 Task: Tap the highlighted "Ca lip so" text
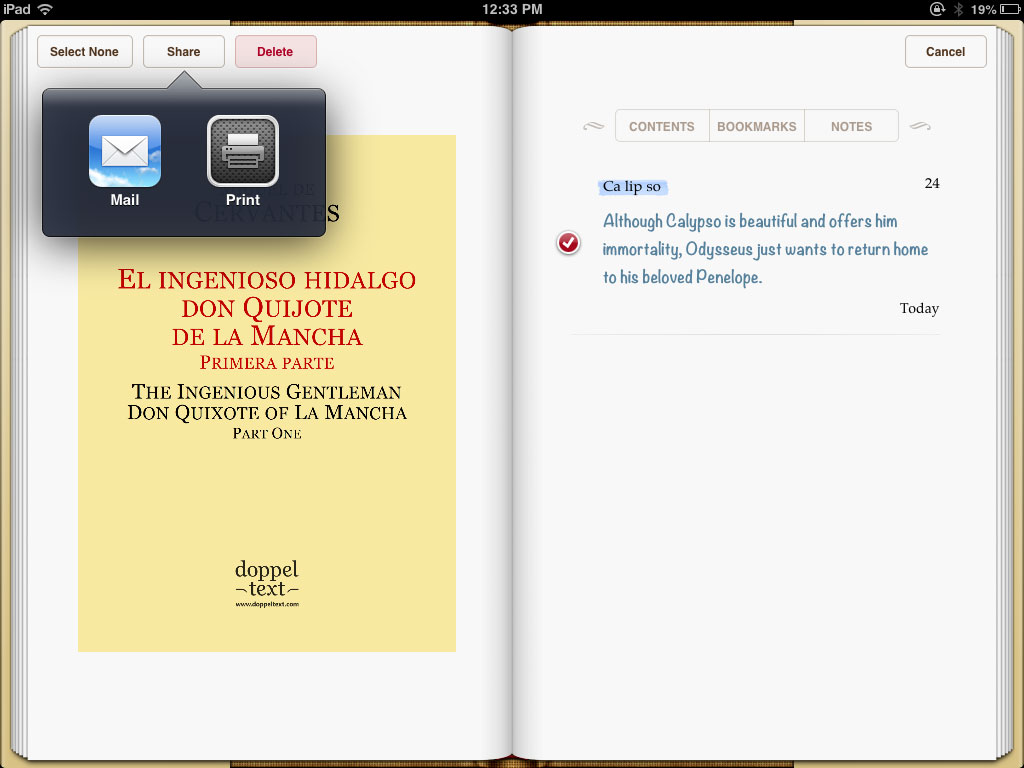click(x=632, y=187)
